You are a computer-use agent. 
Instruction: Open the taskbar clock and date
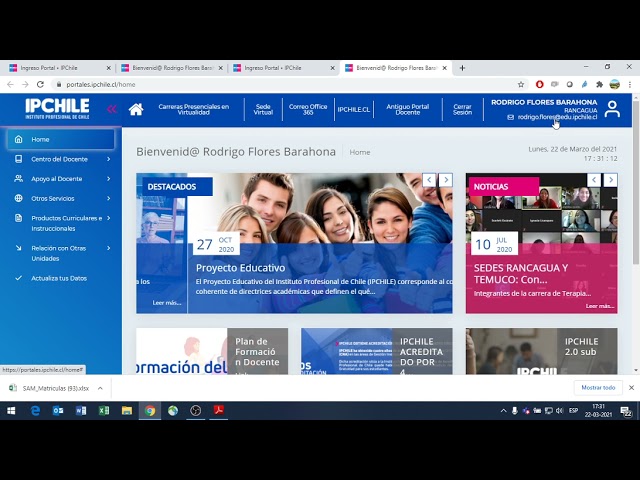pos(598,411)
